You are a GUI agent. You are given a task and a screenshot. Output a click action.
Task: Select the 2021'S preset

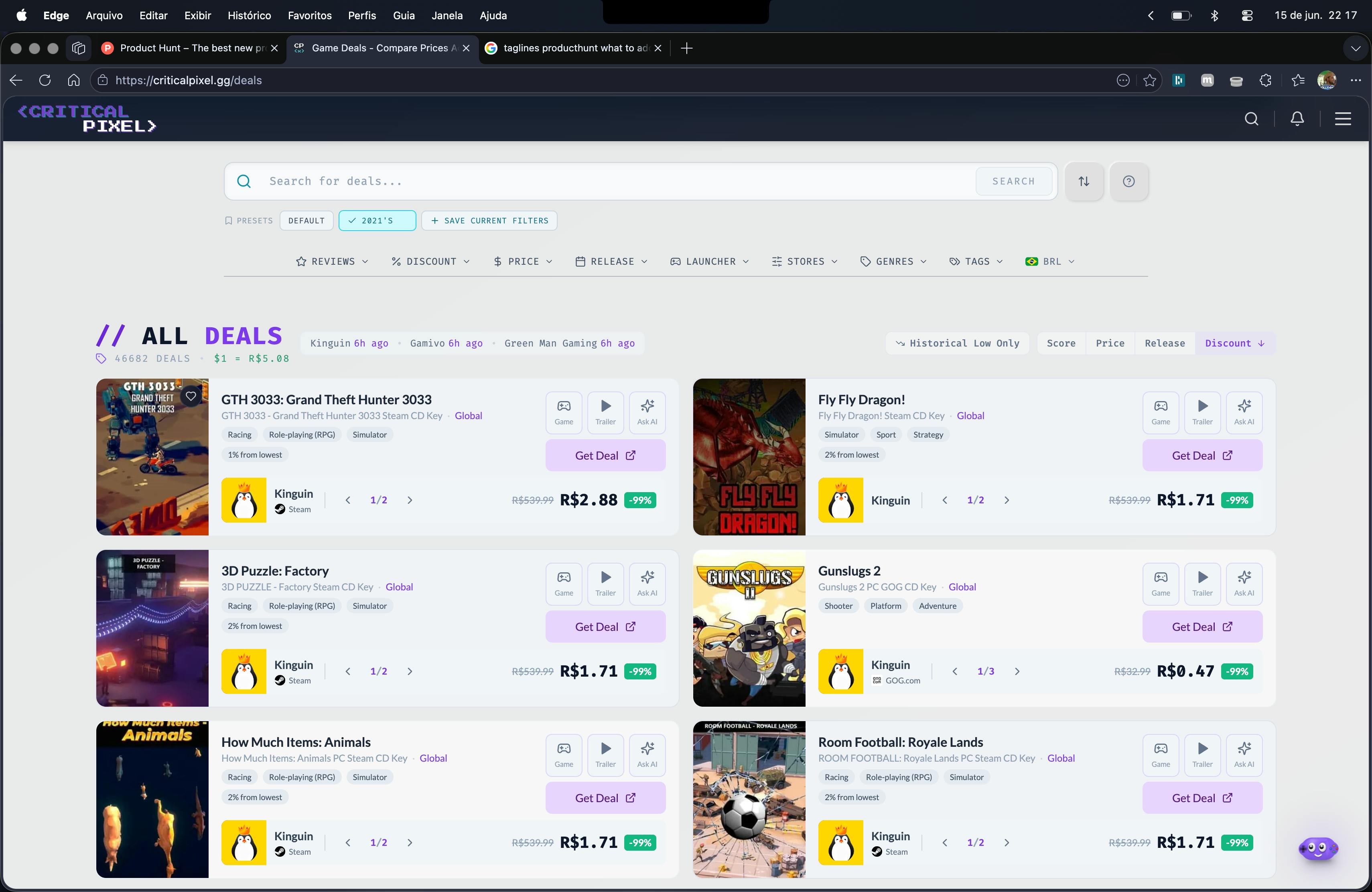coord(377,221)
